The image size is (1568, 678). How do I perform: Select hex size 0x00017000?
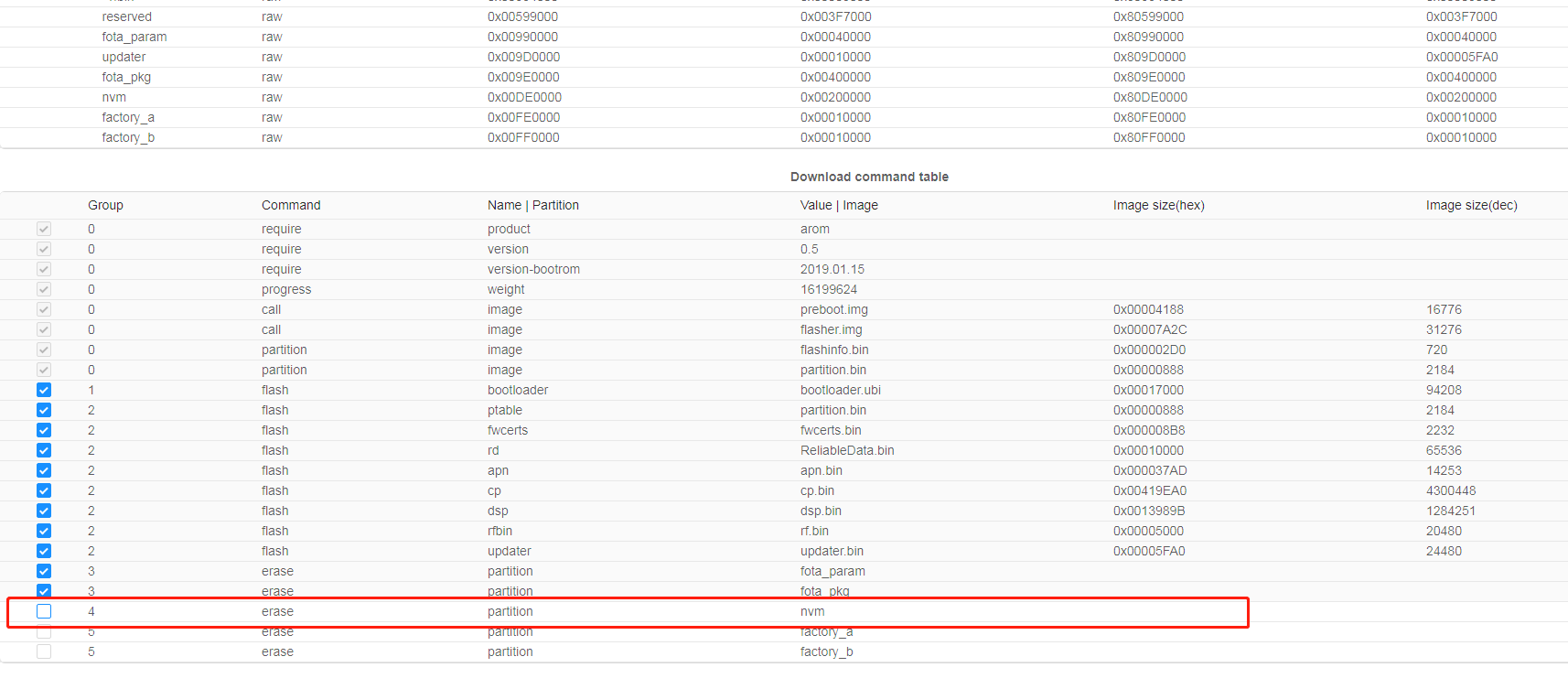(x=1148, y=390)
